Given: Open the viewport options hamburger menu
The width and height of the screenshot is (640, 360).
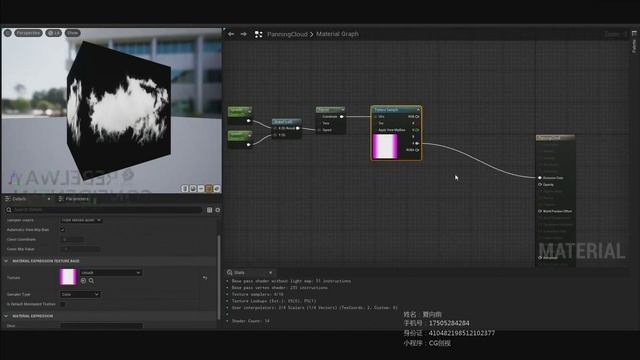Looking at the screenshot, I should [8, 33].
